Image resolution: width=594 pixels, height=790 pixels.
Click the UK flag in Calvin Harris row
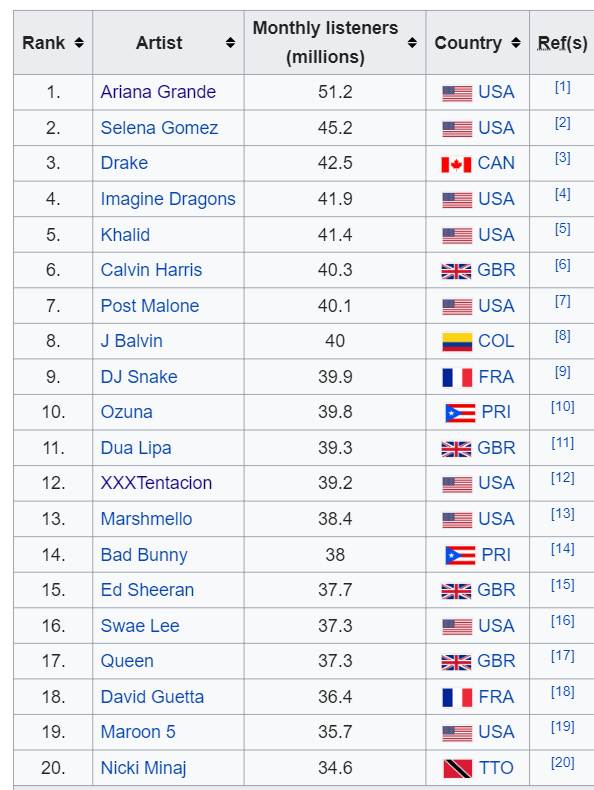(456, 271)
